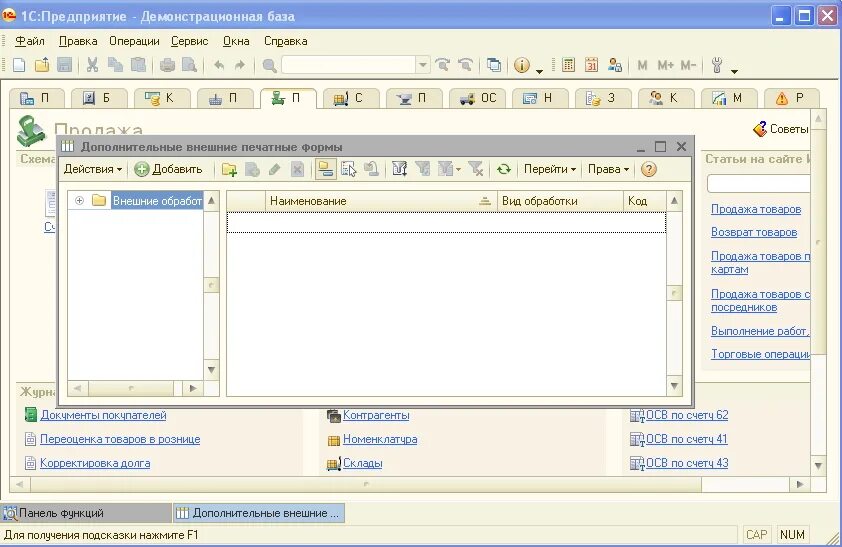Switch to the Р warning tab
842x547 pixels.
pos(790,98)
